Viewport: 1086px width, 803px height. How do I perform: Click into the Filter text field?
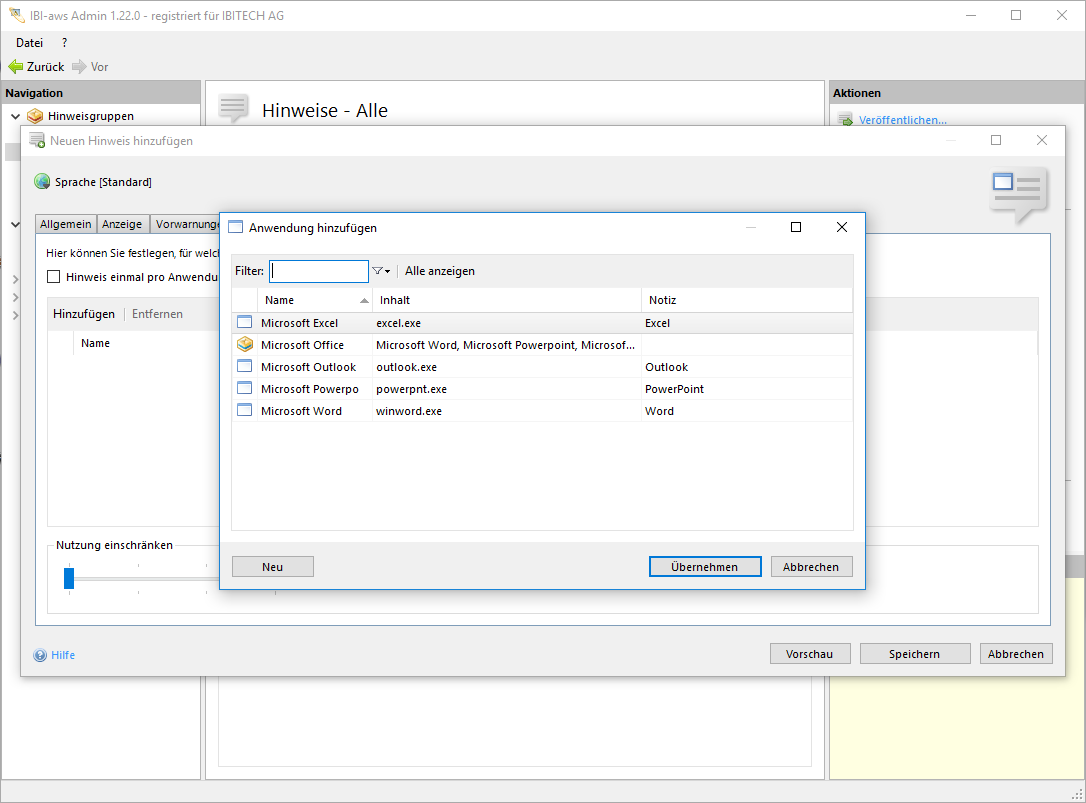(319, 271)
